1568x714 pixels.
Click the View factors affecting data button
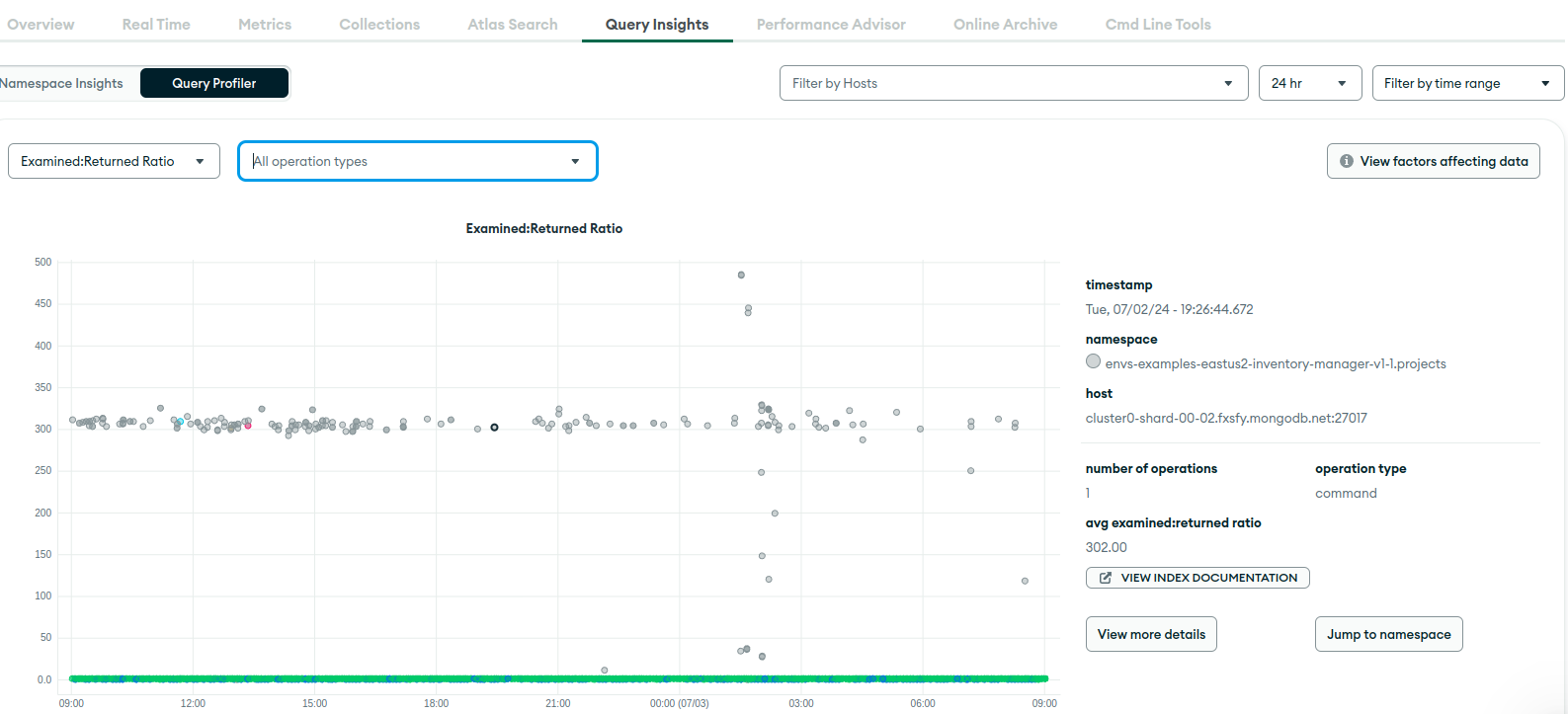pos(1433,161)
